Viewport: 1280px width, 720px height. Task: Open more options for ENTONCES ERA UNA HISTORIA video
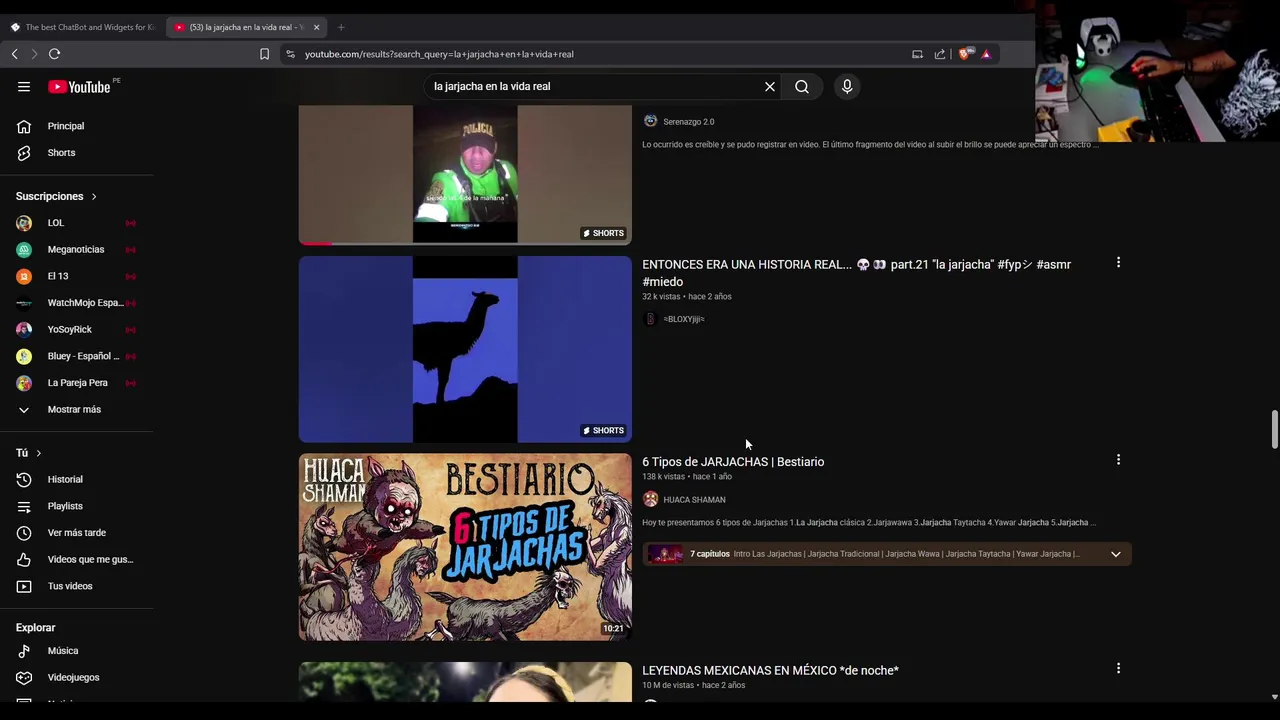click(x=1118, y=263)
